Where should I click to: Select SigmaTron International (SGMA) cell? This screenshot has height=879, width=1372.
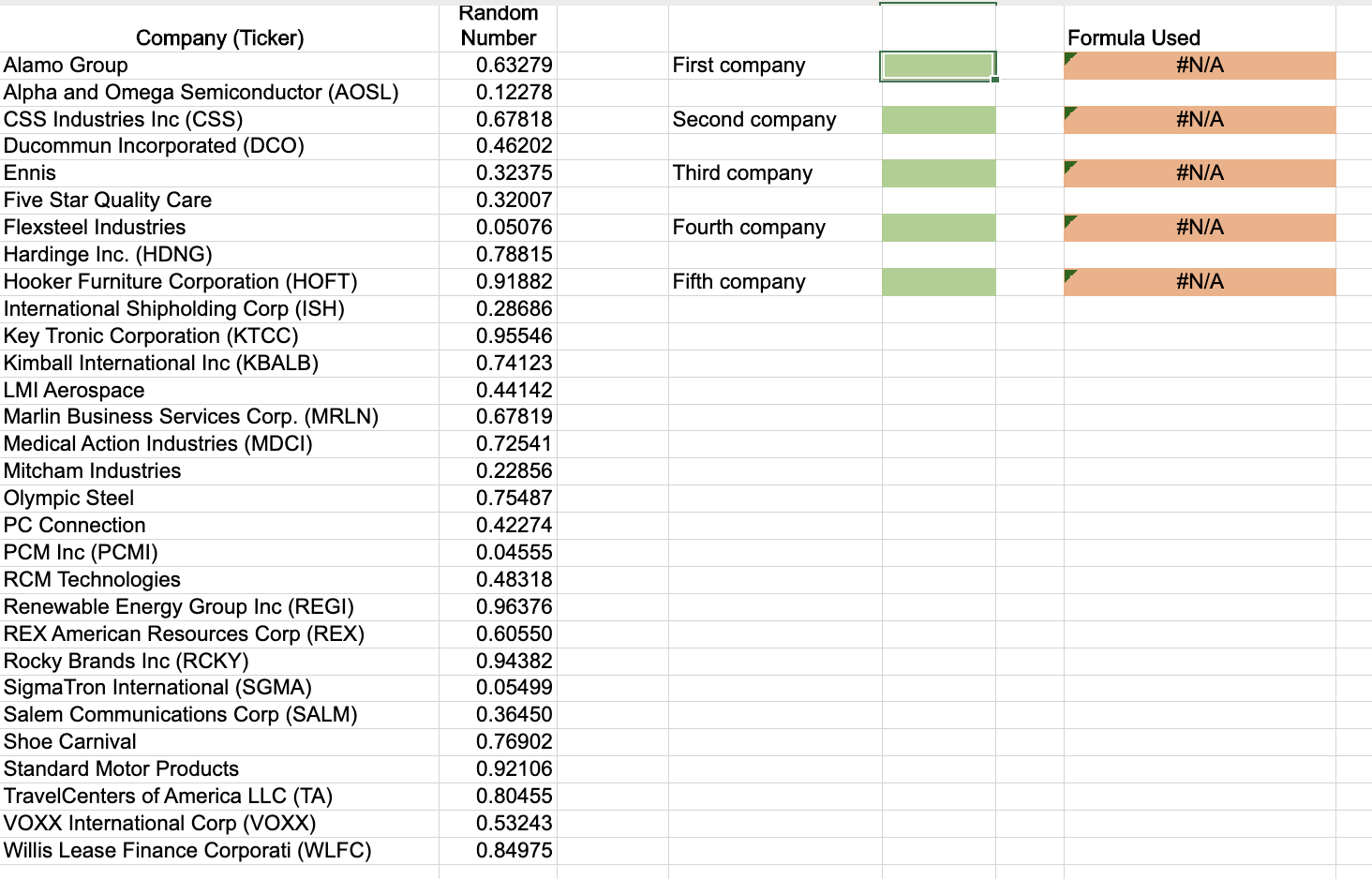pos(219,688)
